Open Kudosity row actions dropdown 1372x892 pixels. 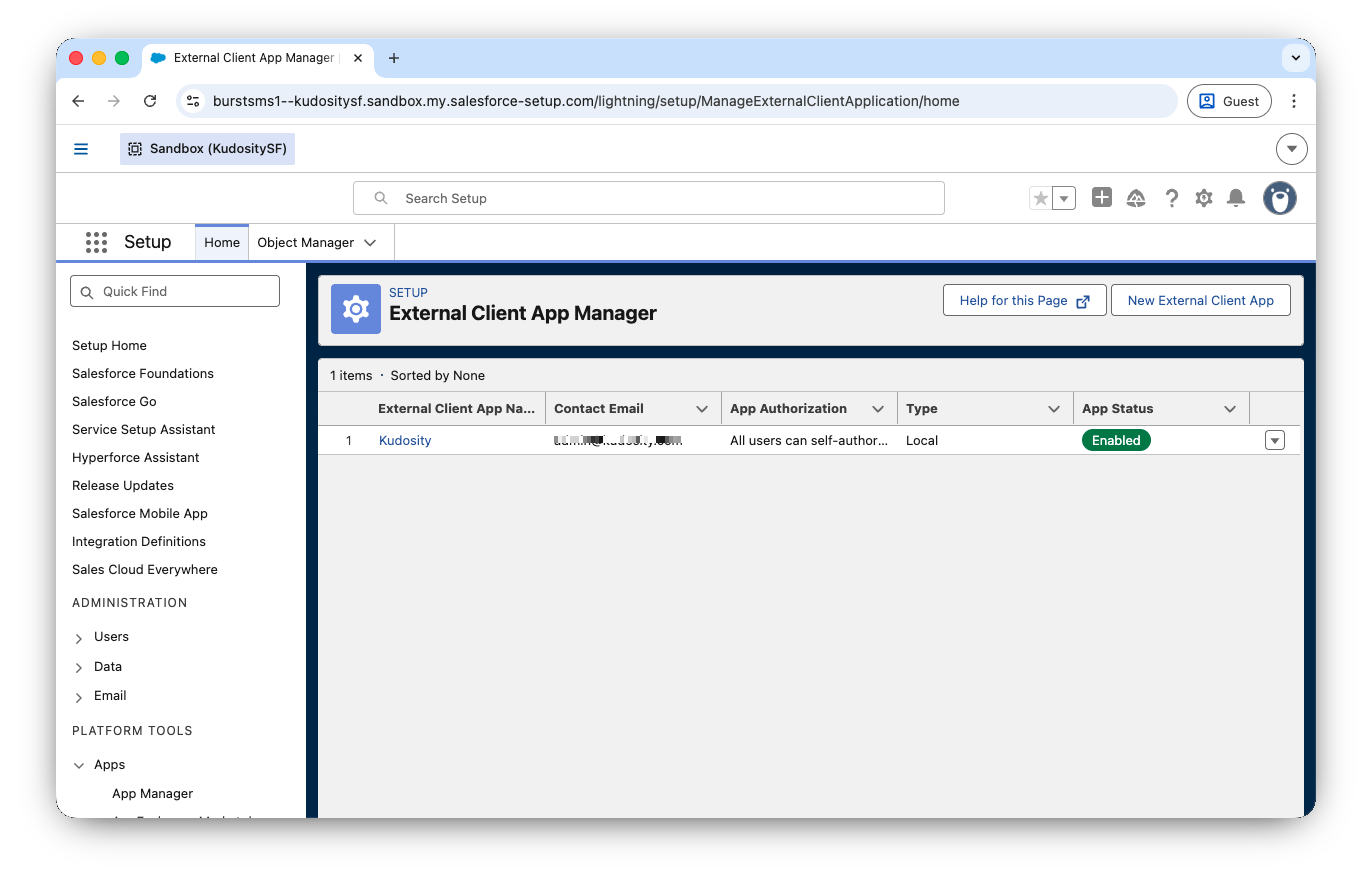(1274, 440)
